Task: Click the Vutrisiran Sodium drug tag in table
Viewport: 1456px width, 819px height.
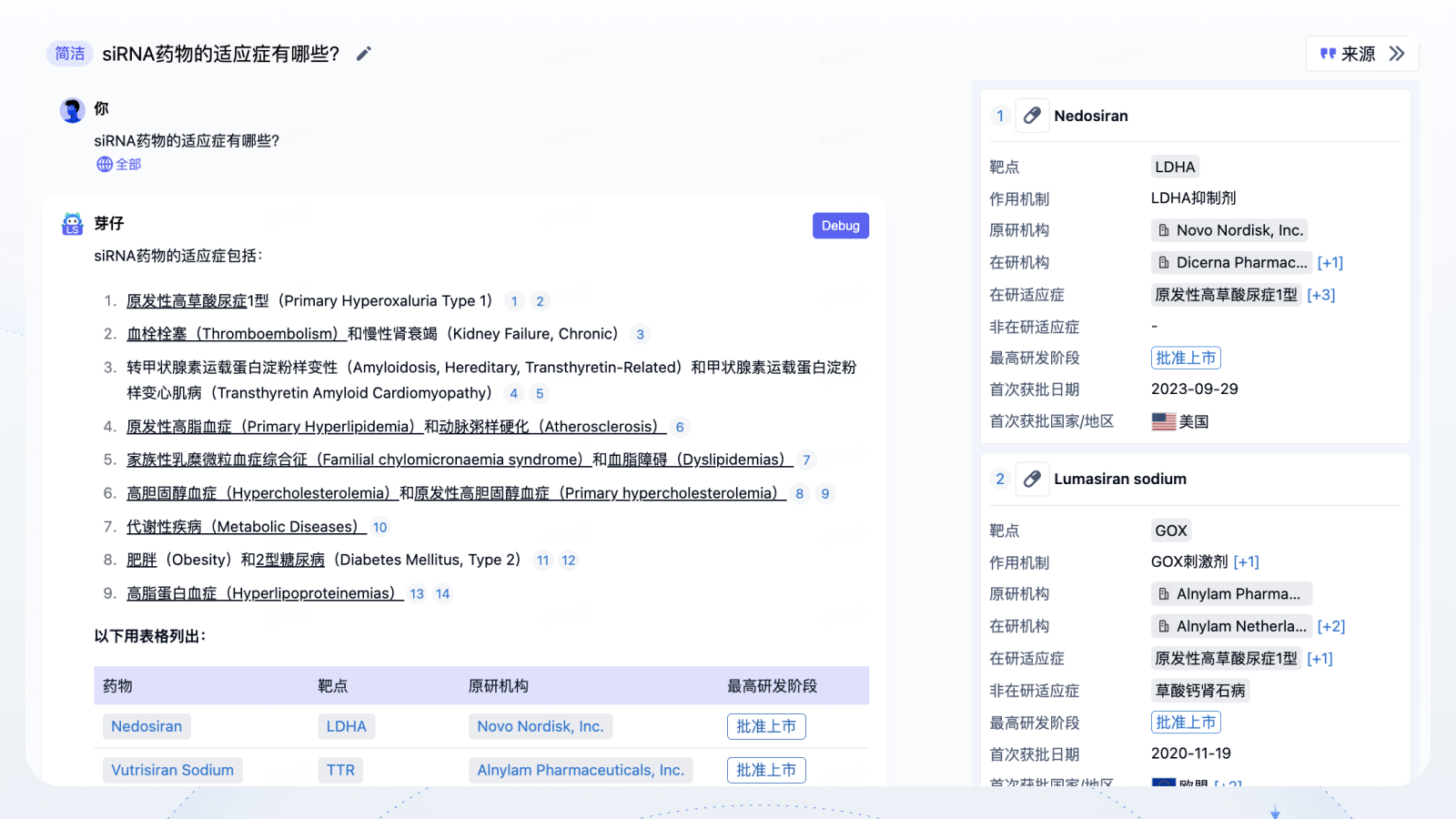Action: tap(172, 770)
